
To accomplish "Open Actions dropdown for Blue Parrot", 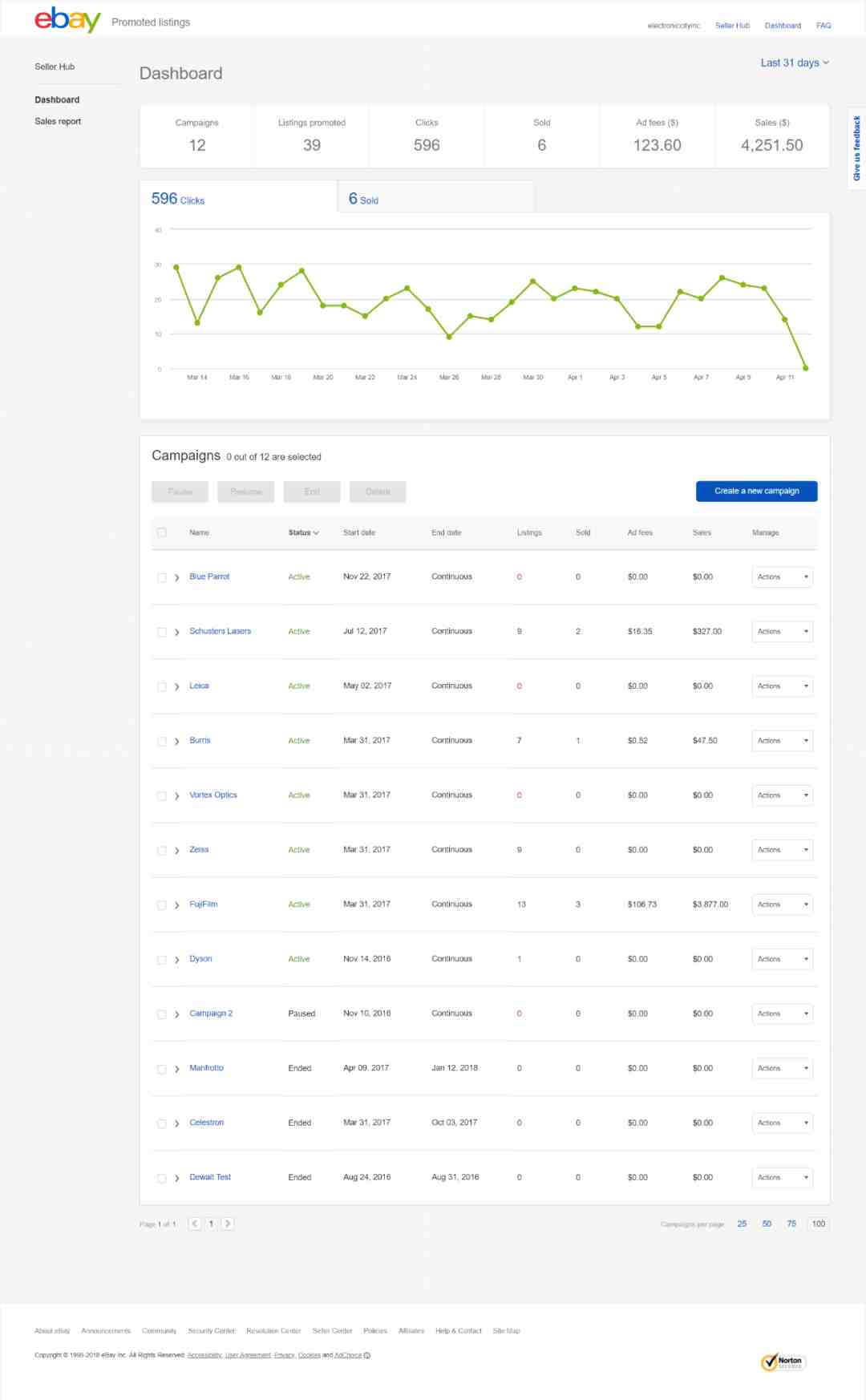I will 783,577.
